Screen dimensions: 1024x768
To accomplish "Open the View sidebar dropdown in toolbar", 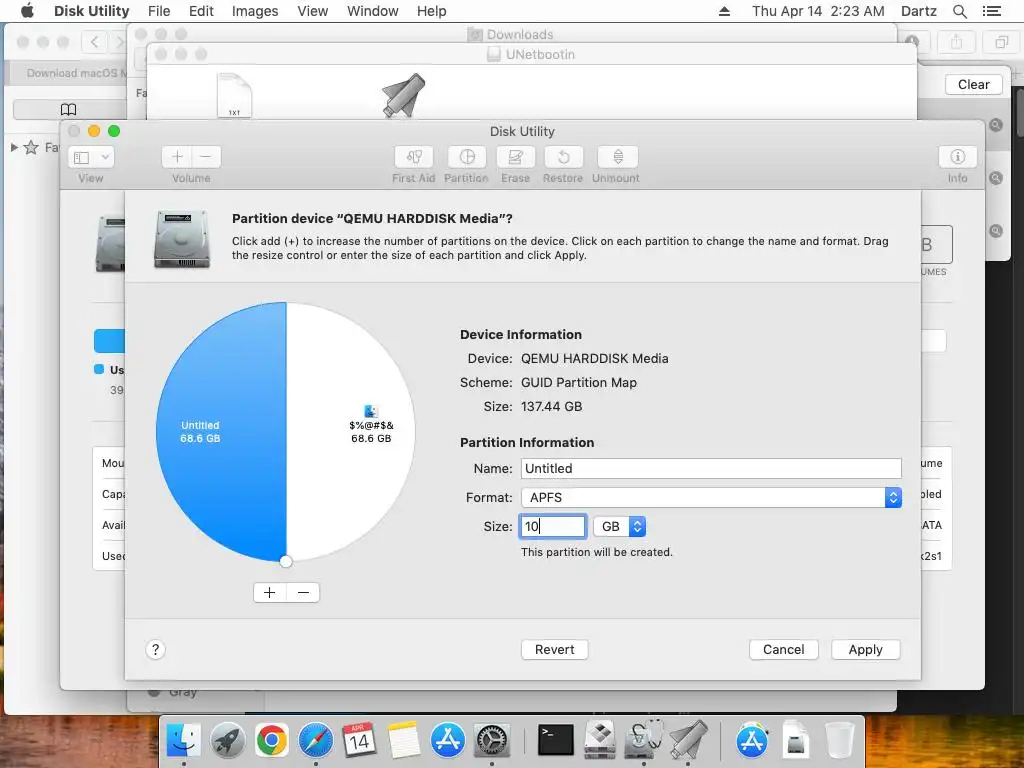I will coord(91,157).
